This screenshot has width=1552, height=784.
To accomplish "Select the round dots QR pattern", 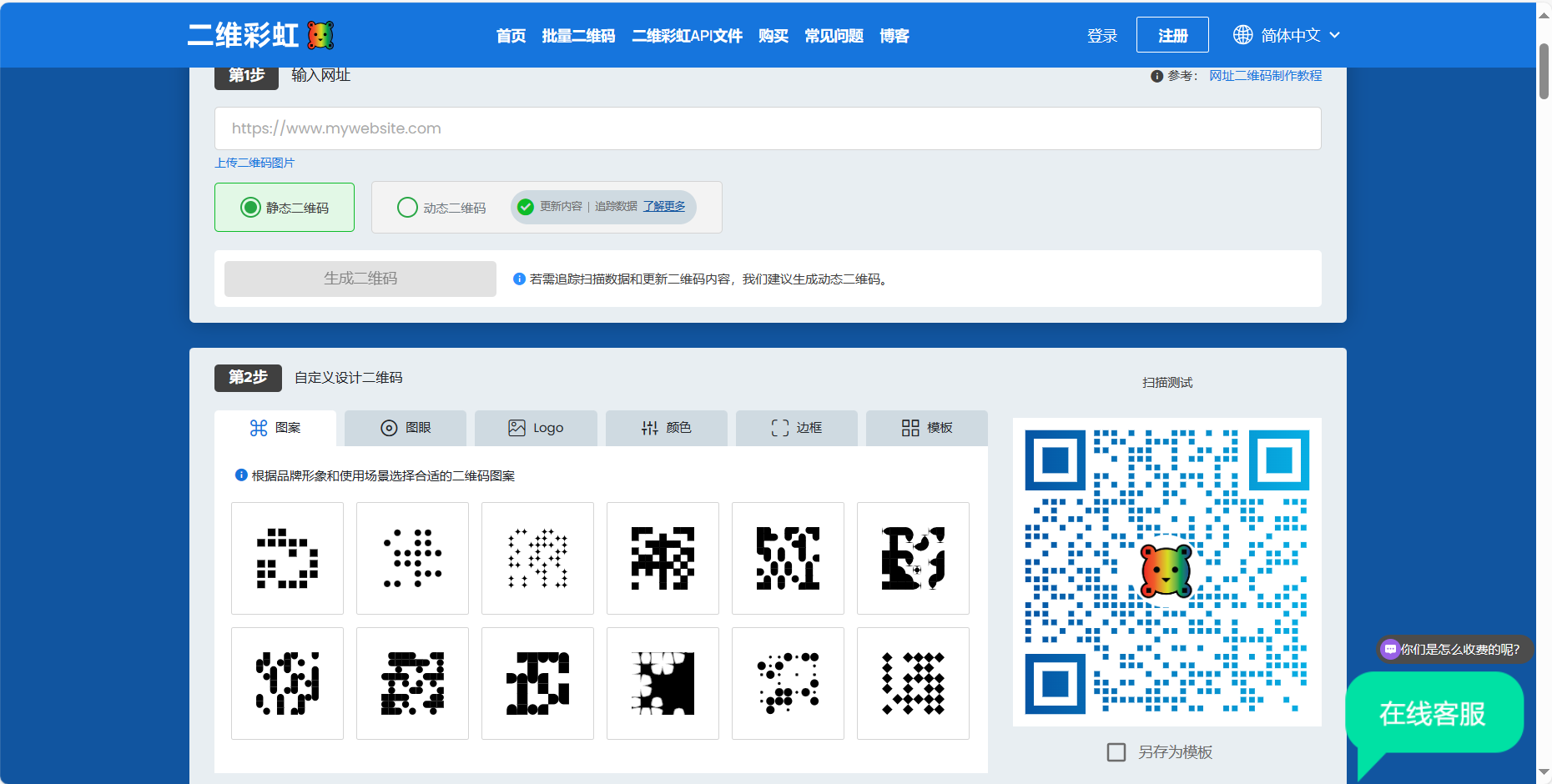I will point(412,558).
